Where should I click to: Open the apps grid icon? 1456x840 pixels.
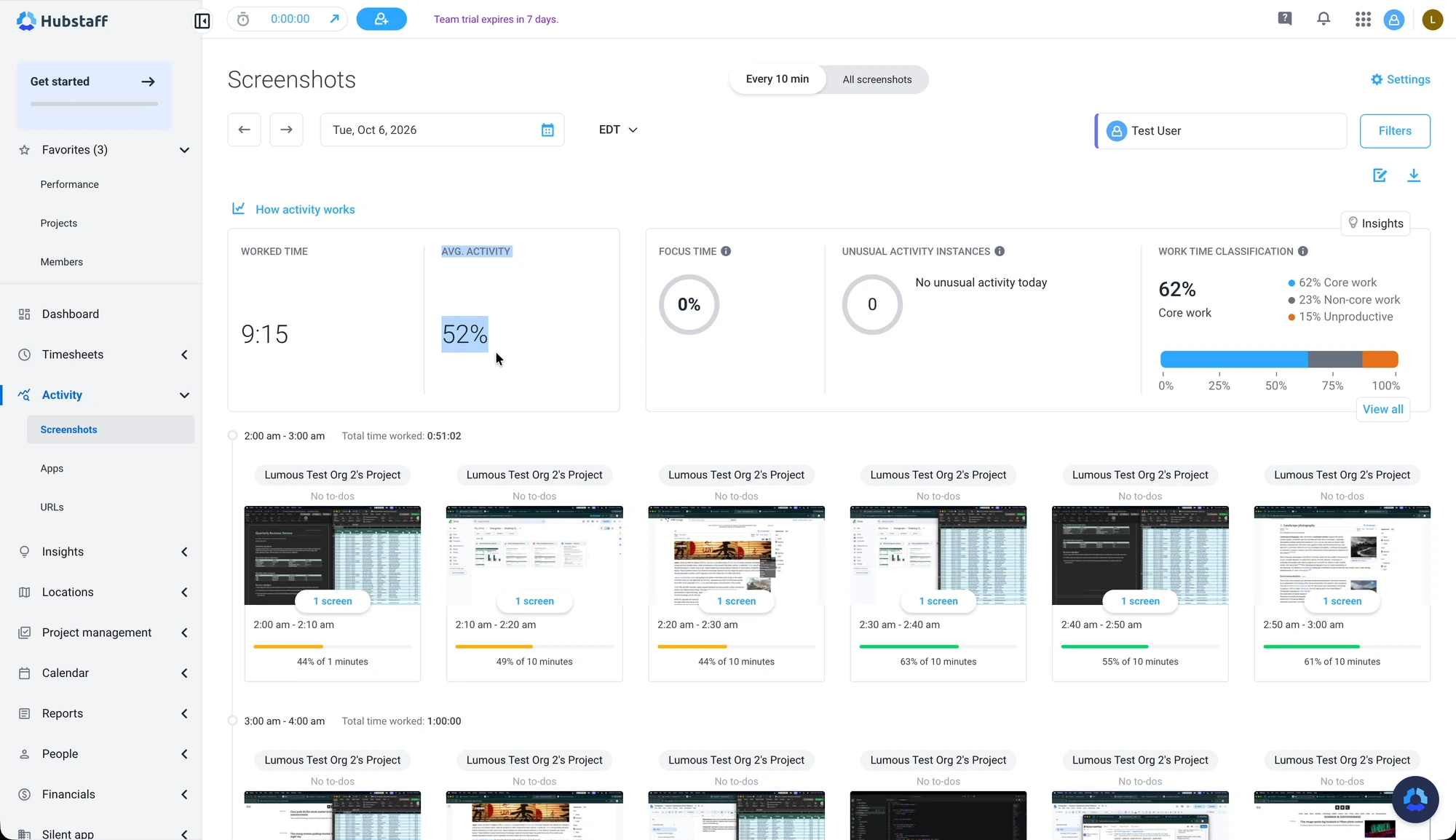tap(1363, 20)
